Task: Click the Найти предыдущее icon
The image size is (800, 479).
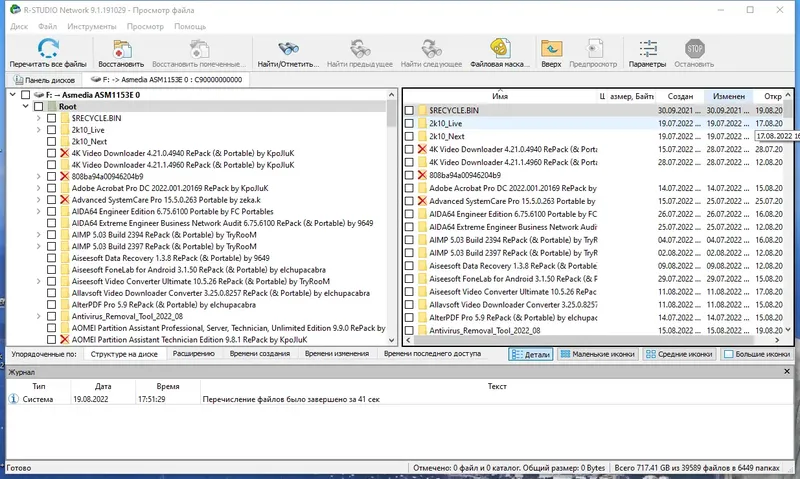Action: [x=360, y=49]
